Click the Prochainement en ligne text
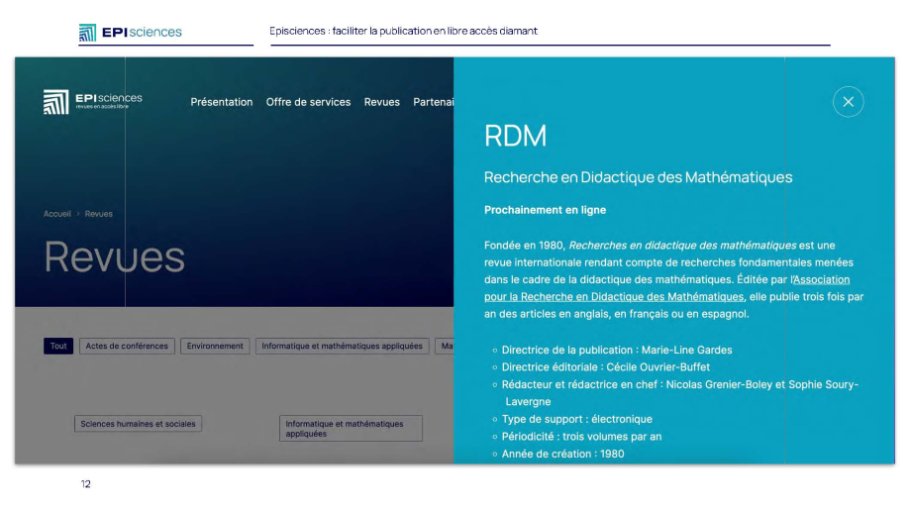The width and height of the screenshot is (910, 512). pos(545,210)
